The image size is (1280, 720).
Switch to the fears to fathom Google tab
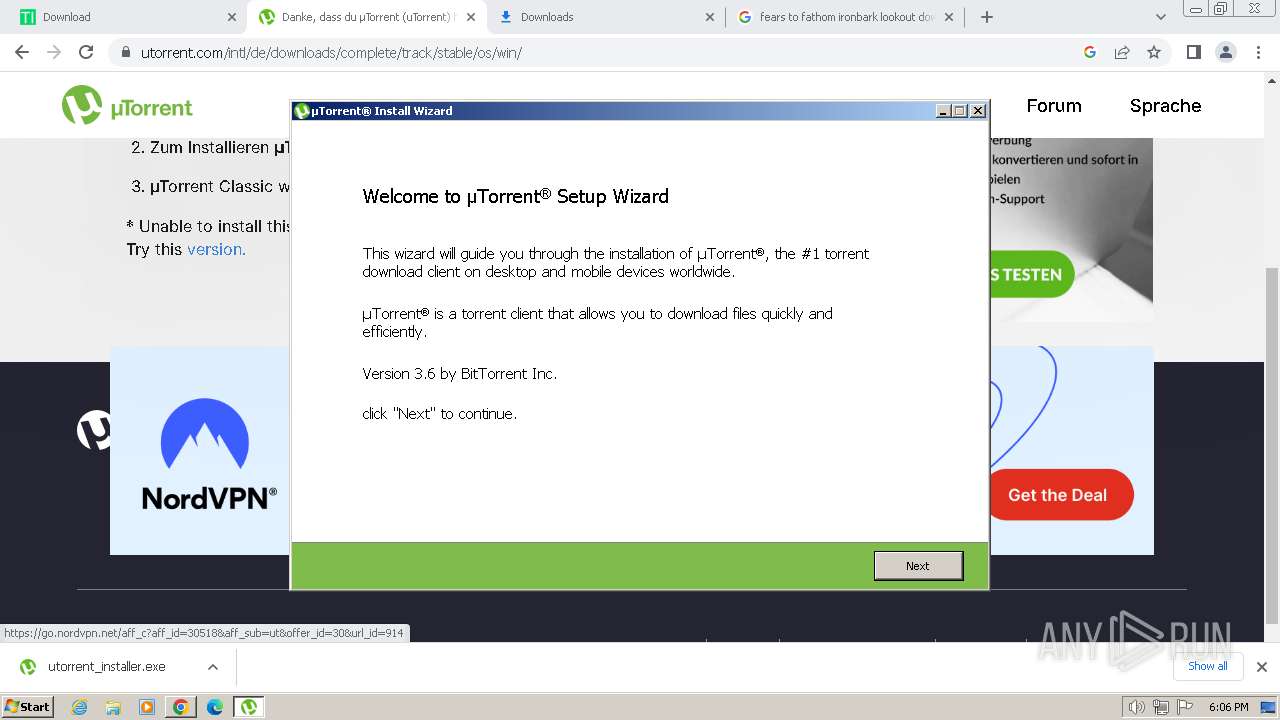click(x=846, y=17)
